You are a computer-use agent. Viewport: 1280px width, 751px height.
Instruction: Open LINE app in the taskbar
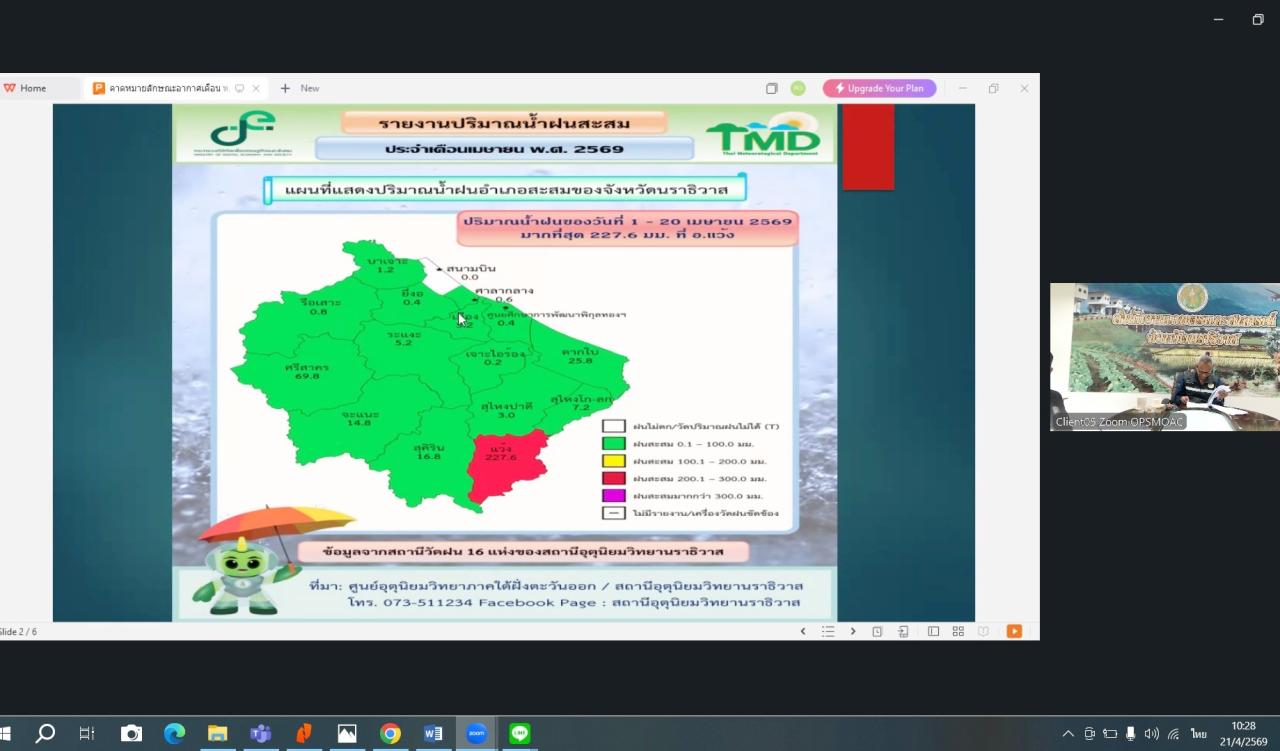pyautogui.click(x=519, y=733)
